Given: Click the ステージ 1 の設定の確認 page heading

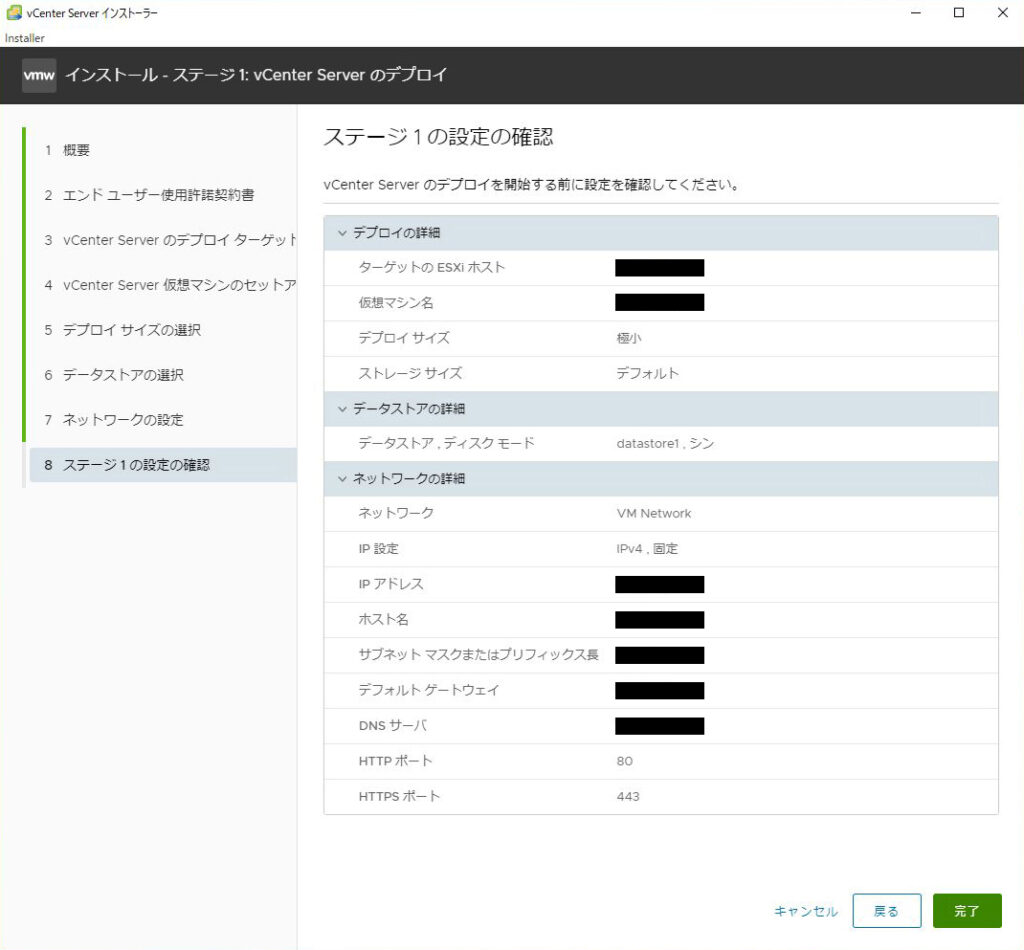Looking at the screenshot, I should click(439, 137).
